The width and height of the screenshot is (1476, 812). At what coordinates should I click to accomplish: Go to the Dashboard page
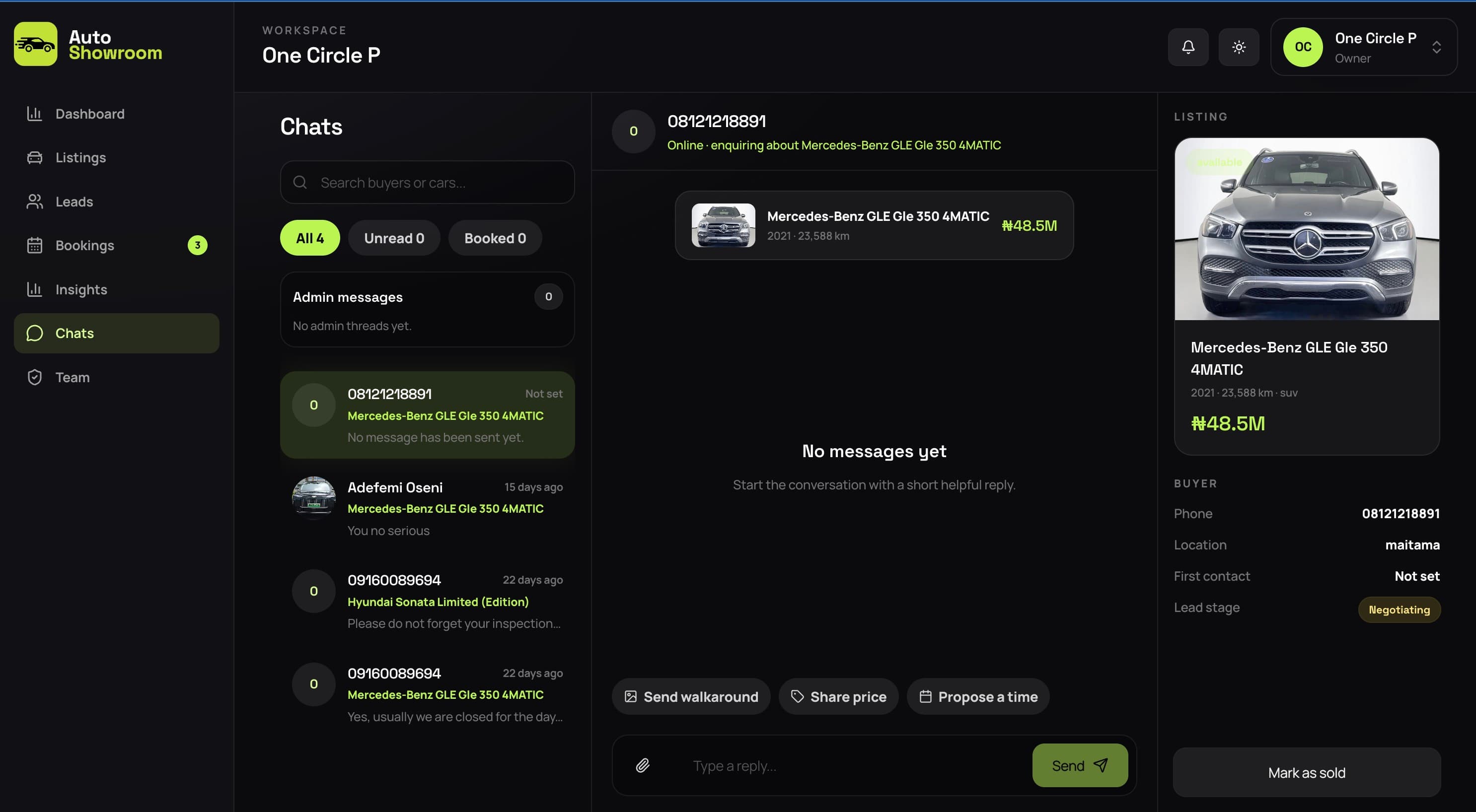coord(116,113)
